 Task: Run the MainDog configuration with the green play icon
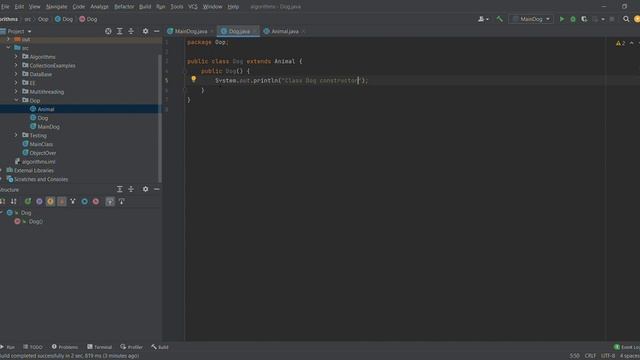[562, 19]
